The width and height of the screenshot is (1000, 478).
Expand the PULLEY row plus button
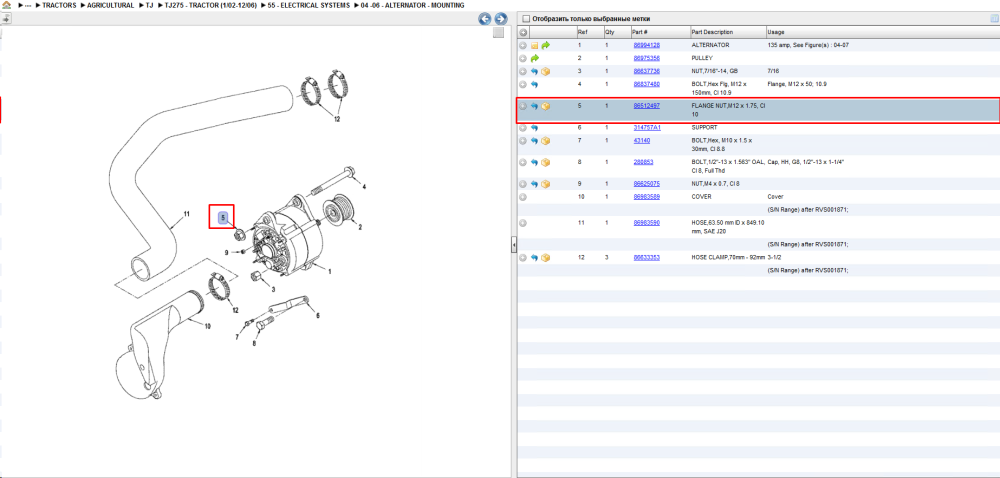[x=523, y=59]
